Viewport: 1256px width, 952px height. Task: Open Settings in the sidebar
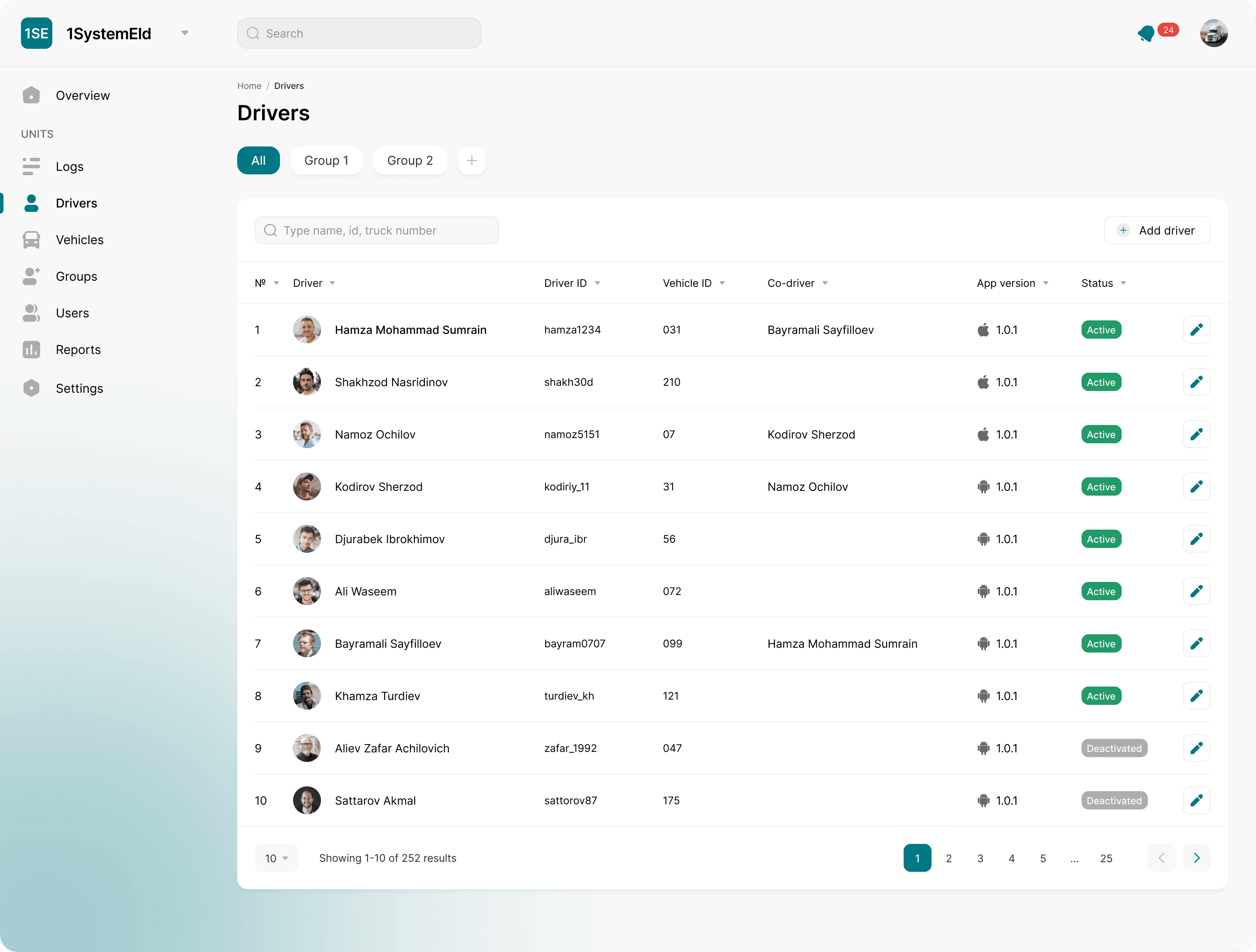[x=79, y=388]
